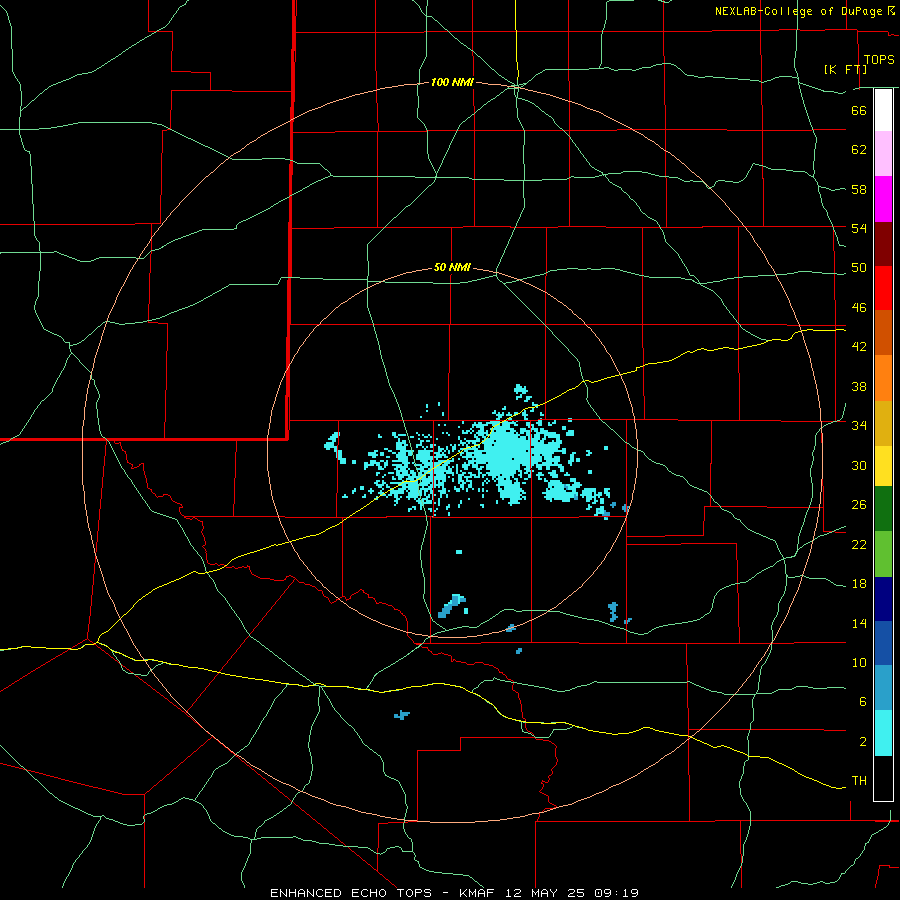Click the "14" scale value
This screenshot has height=900, width=900.
(x=859, y=623)
